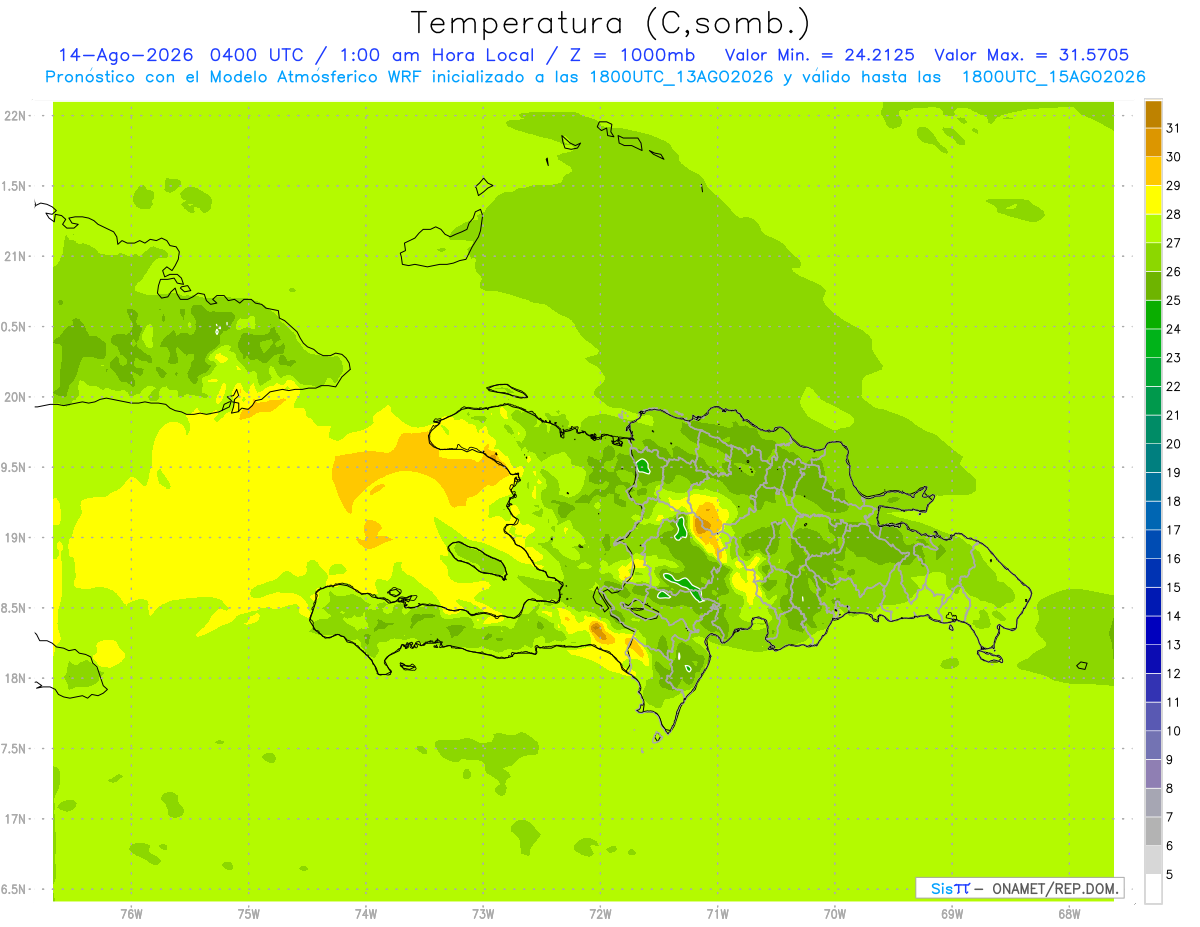Click the '70W' longitude label
Screen dimensions: 1200x927
pyautogui.click(x=834, y=913)
